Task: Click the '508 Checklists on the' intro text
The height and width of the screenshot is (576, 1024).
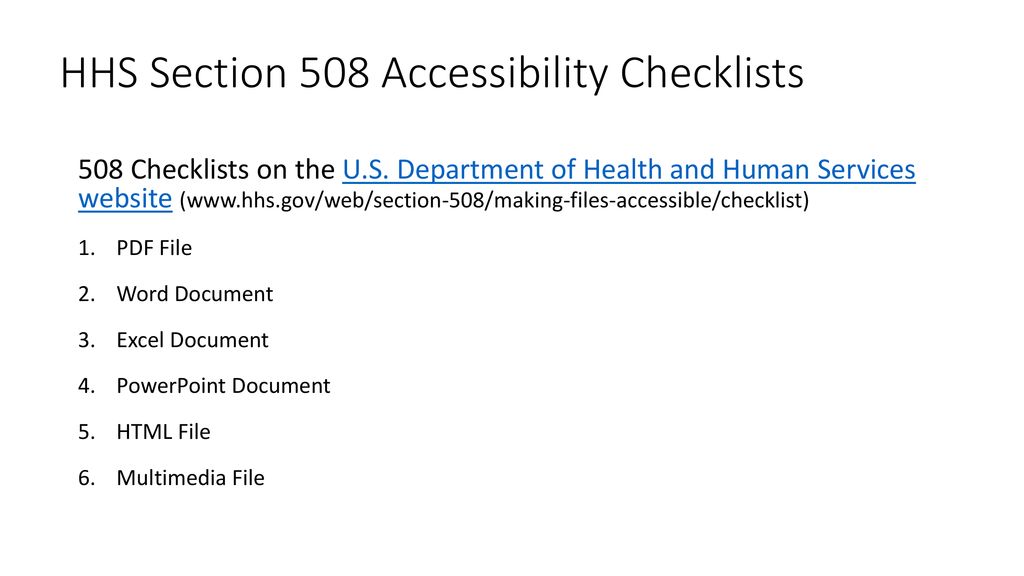Action: [206, 170]
